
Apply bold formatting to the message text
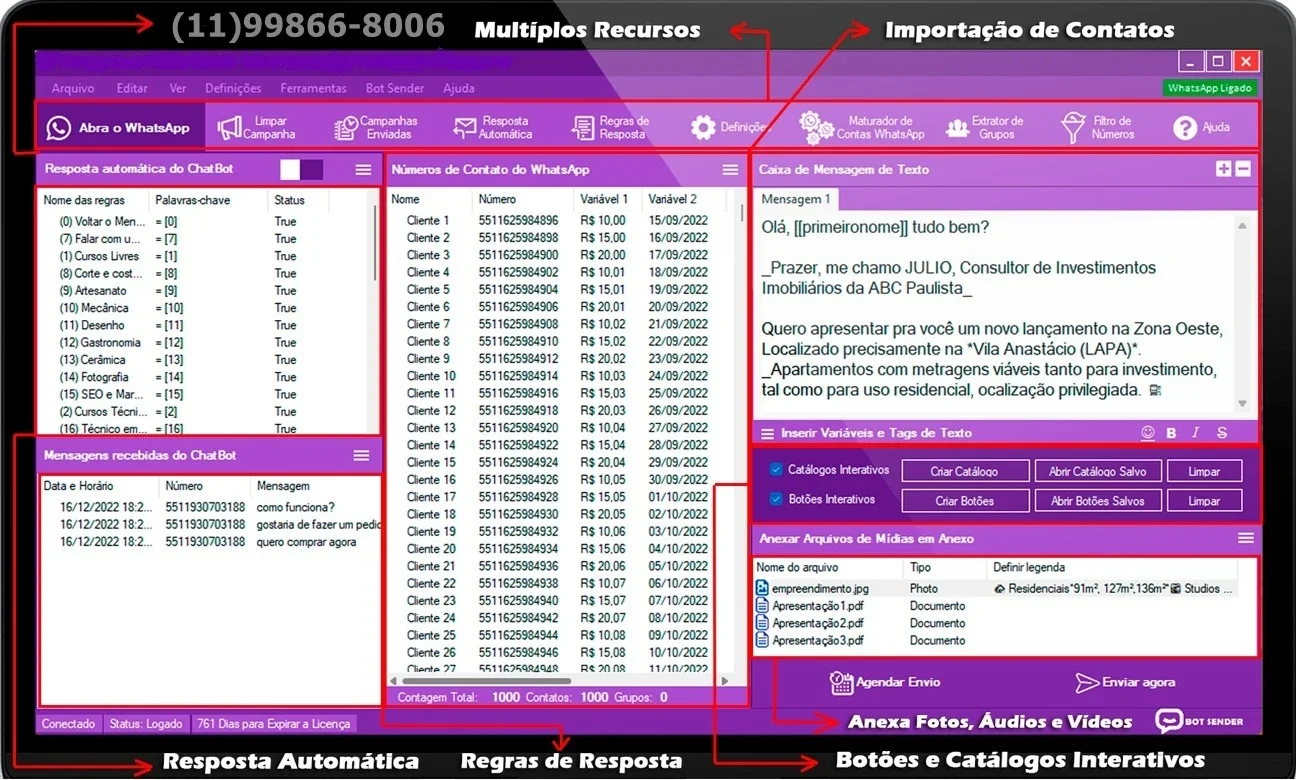click(x=1172, y=433)
